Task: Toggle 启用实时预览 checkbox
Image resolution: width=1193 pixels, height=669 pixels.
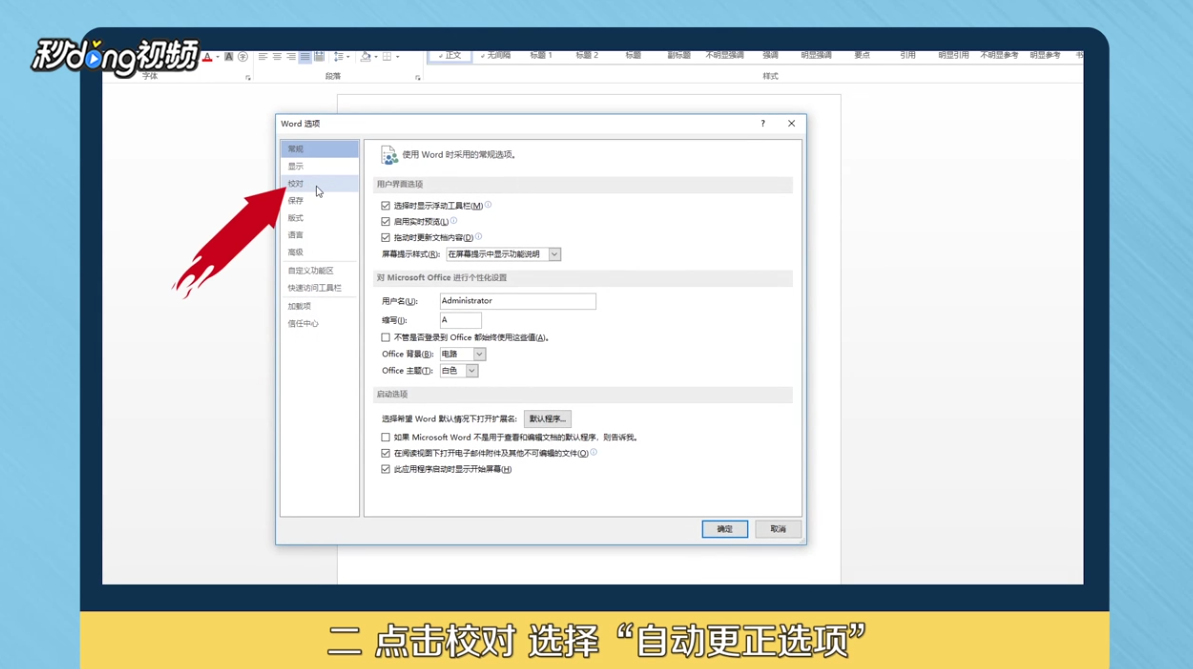Action: point(386,221)
